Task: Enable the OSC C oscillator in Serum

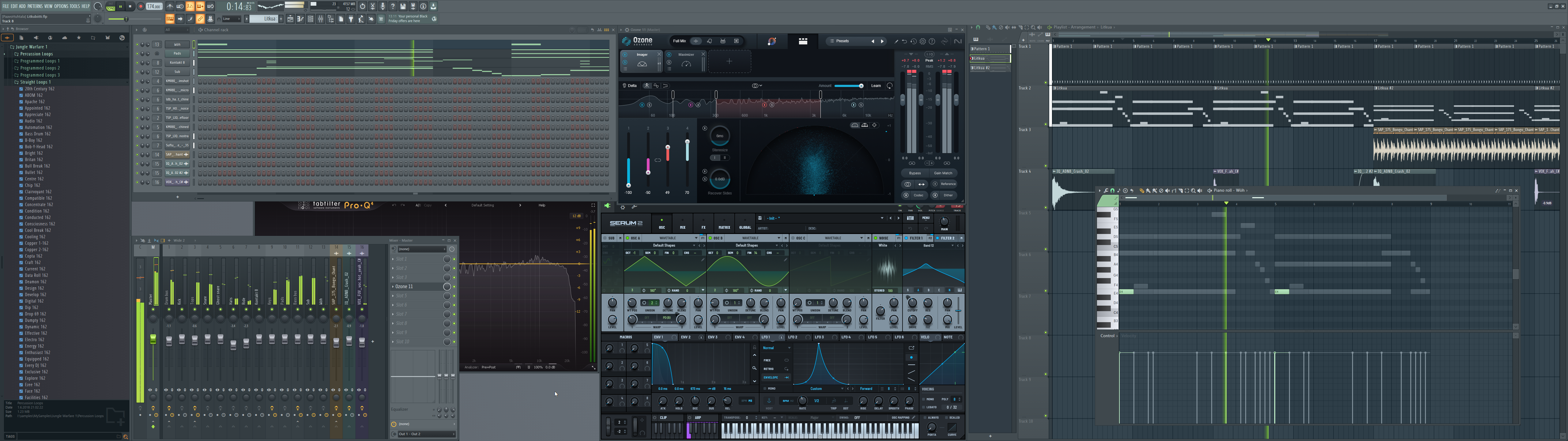Action: pyautogui.click(x=793, y=238)
